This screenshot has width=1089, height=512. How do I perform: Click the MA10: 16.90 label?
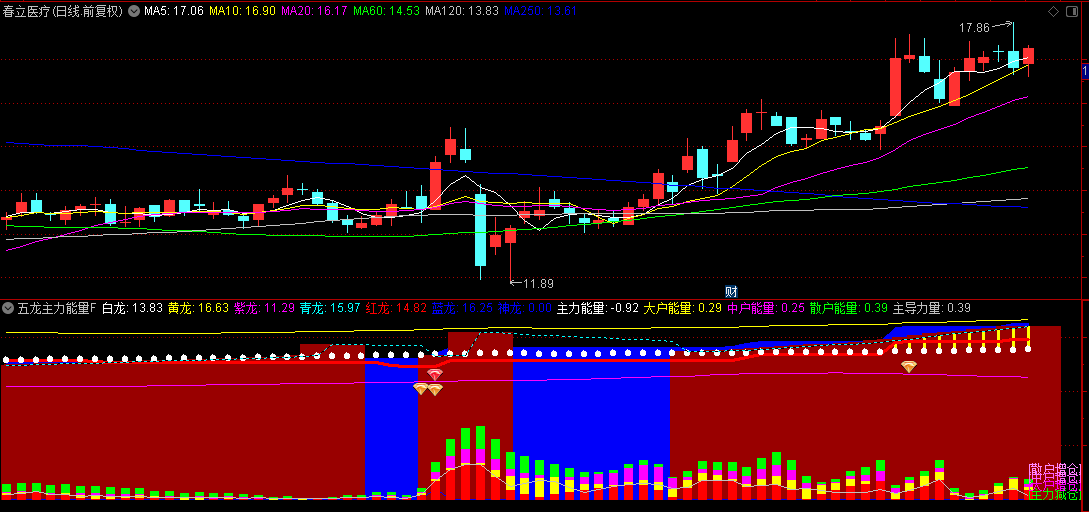(242, 11)
